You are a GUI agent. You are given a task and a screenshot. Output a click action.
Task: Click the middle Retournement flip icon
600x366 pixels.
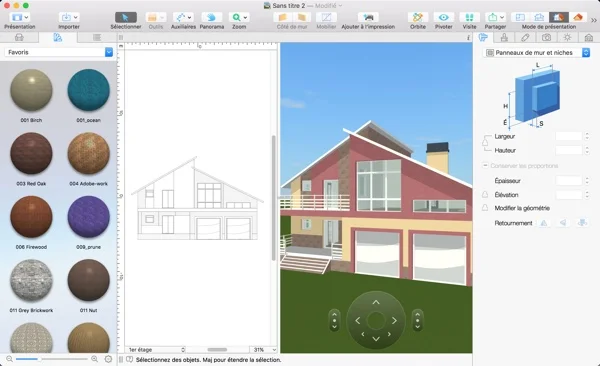(562, 223)
